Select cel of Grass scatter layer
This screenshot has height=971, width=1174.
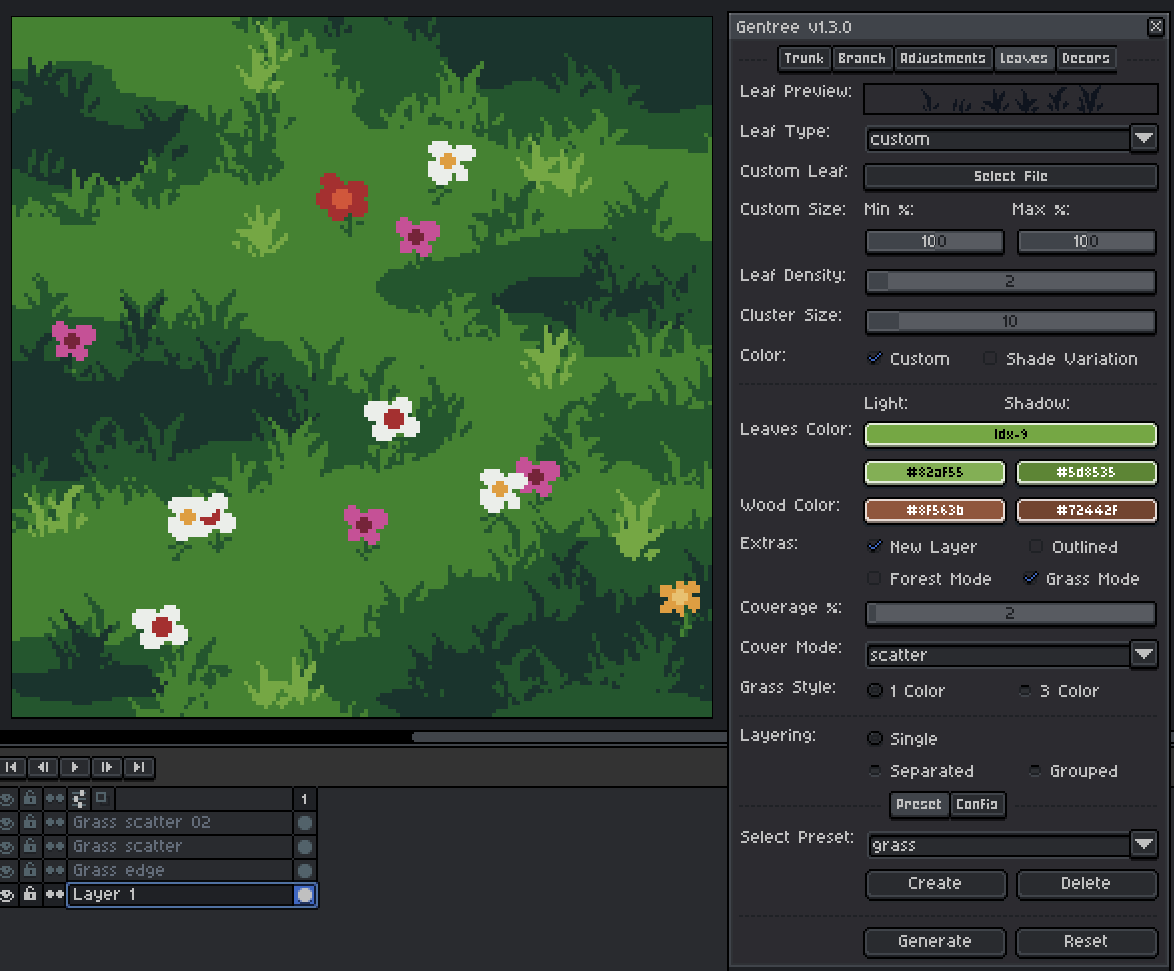[x=305, y=847]
